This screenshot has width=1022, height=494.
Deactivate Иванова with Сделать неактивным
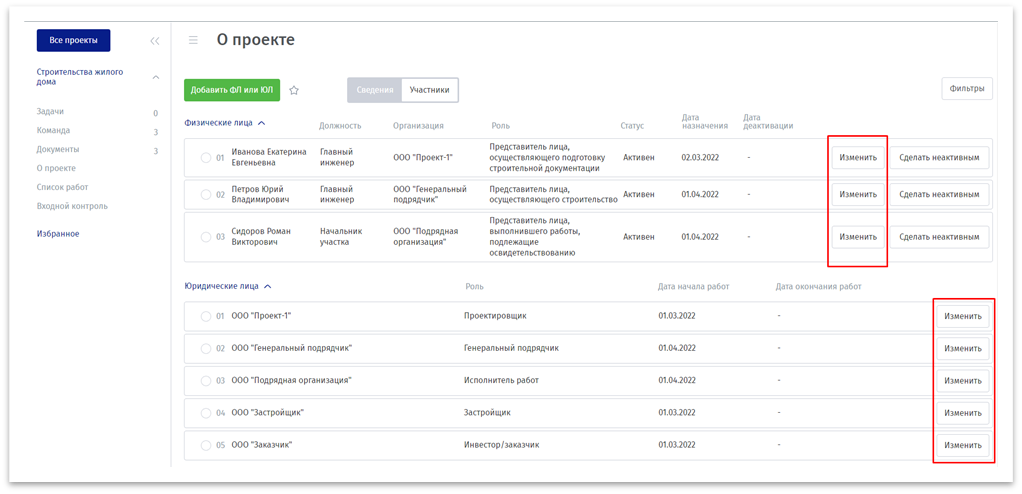coord(939,158)
